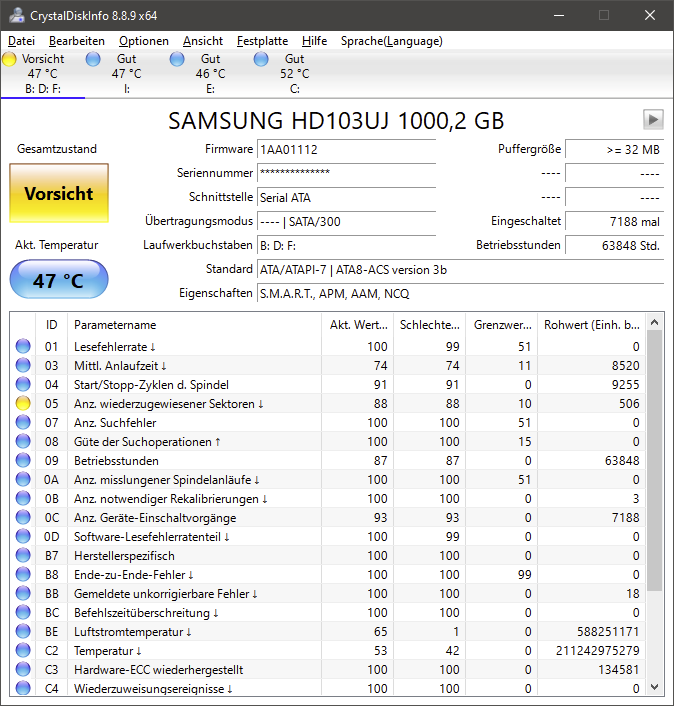
Task: Click the status orb for Hardware-ECC wiederhergestellt
Action: pos(23,670)
